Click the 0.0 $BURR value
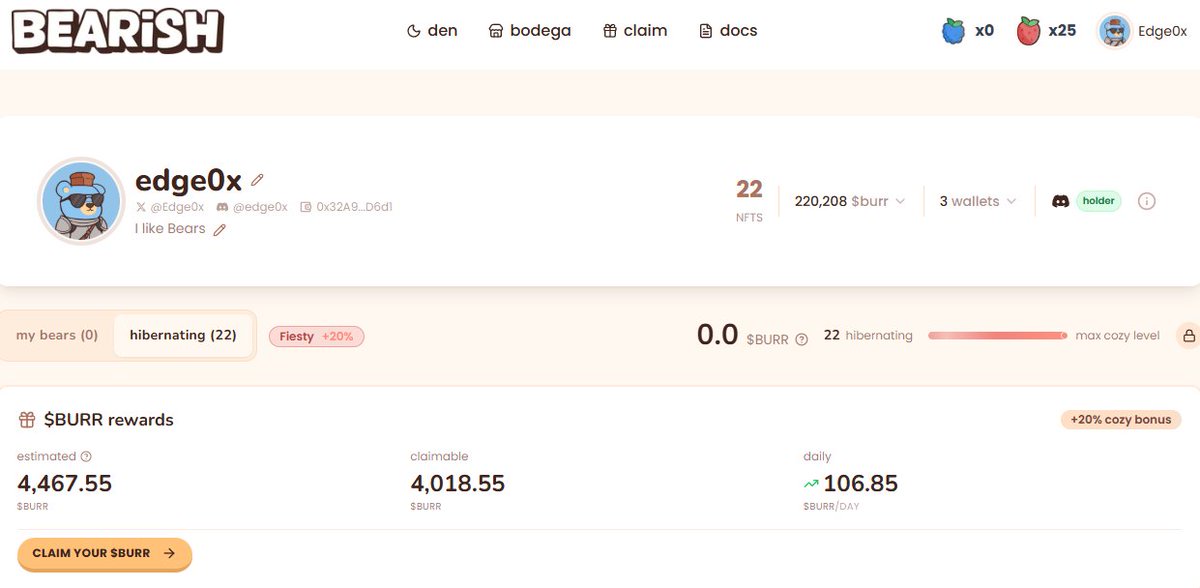This screenshot has width=1200, height=588. [x=717, y=335]
